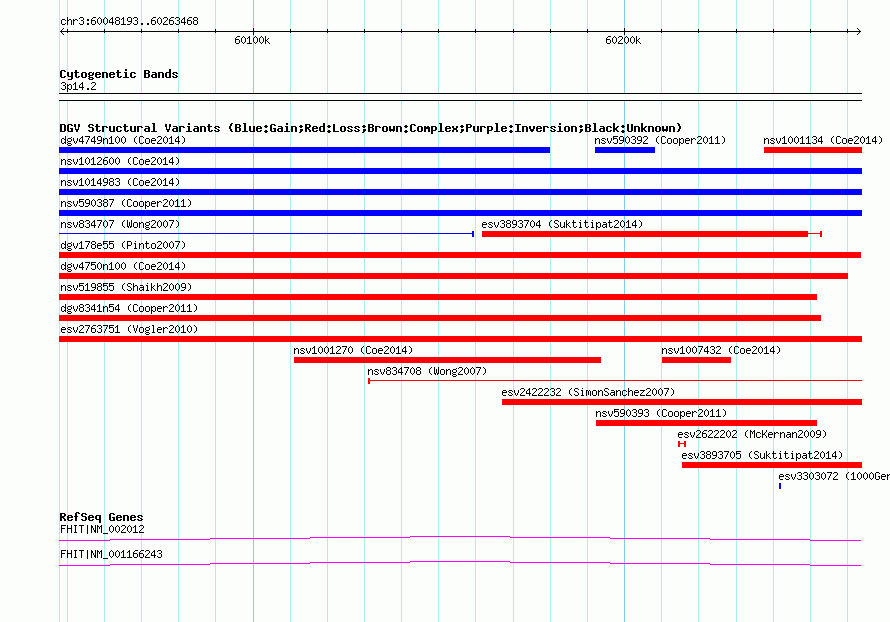Click the nsv1007432 (Coe2014) label
Screen dimensions: 890x622
click(721, 350)
